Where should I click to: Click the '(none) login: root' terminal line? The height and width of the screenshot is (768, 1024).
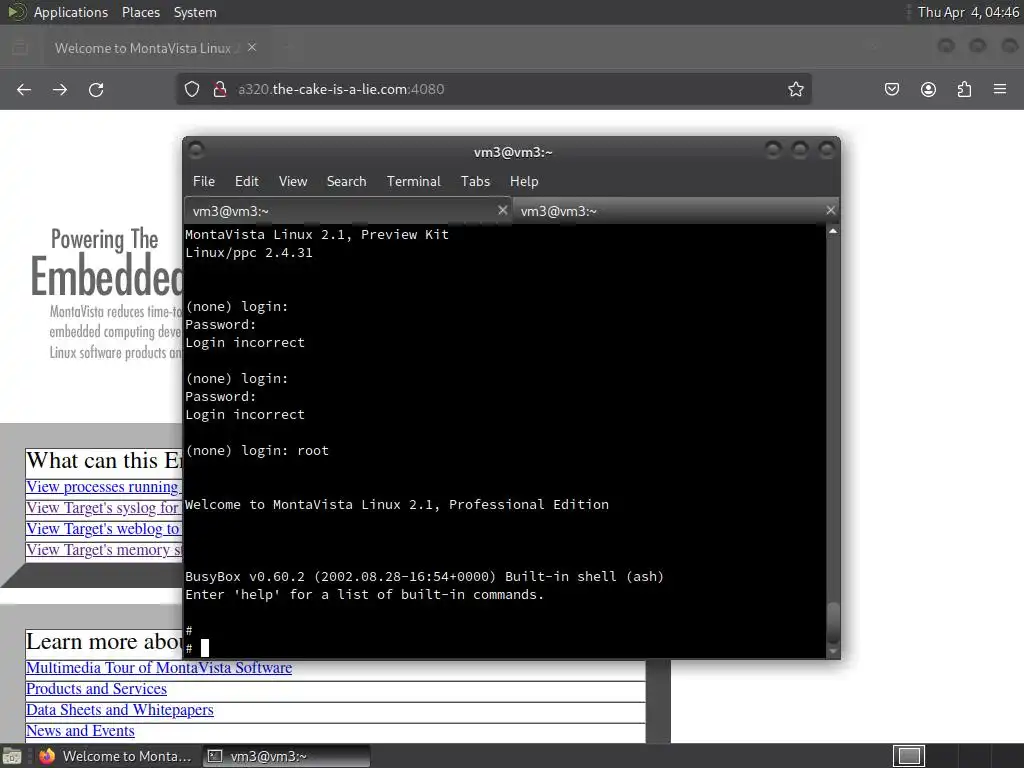(x=257, y=450)
